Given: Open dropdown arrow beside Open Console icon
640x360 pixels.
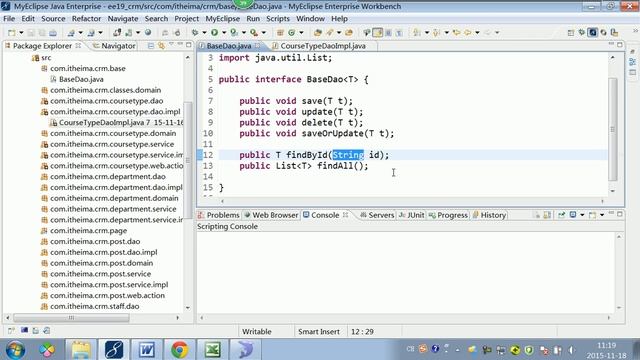Looking at the screenshot, I should [x=602, y=215].
